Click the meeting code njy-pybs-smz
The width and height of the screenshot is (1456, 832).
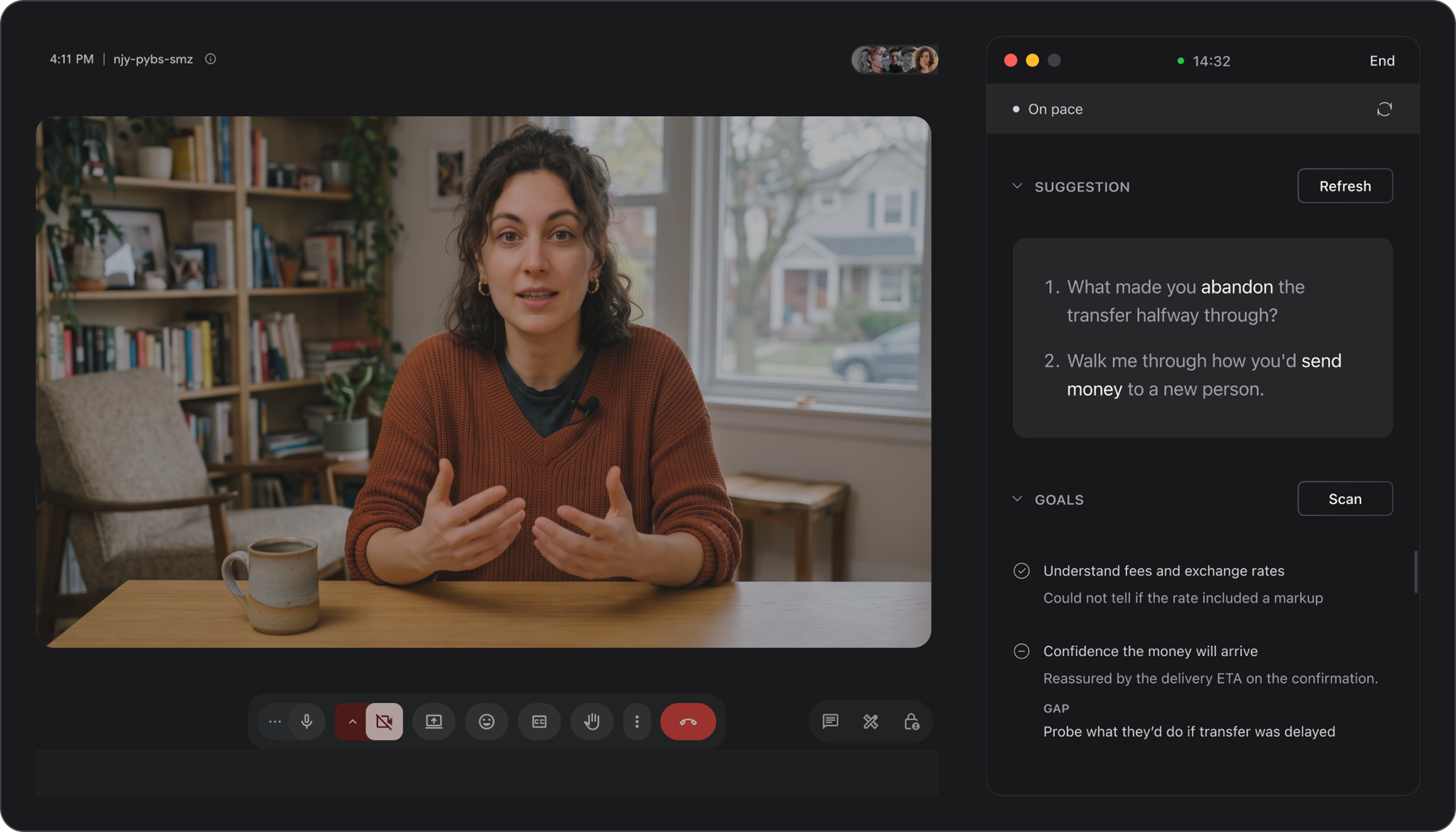pos(153,59)
